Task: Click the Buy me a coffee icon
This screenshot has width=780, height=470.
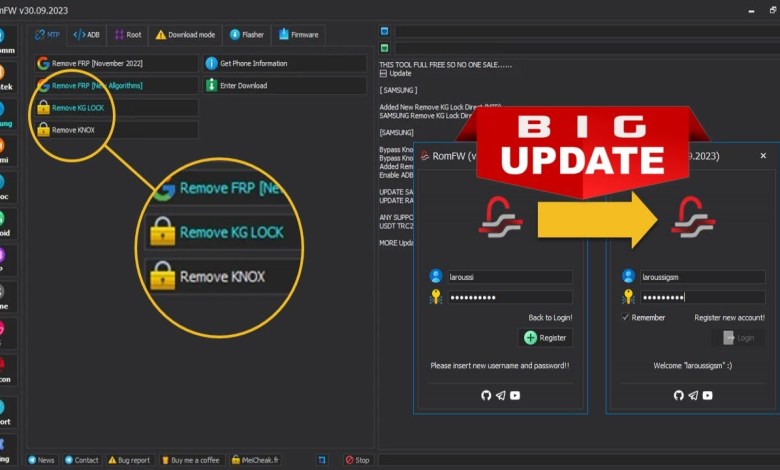Action: pos(165,460)
